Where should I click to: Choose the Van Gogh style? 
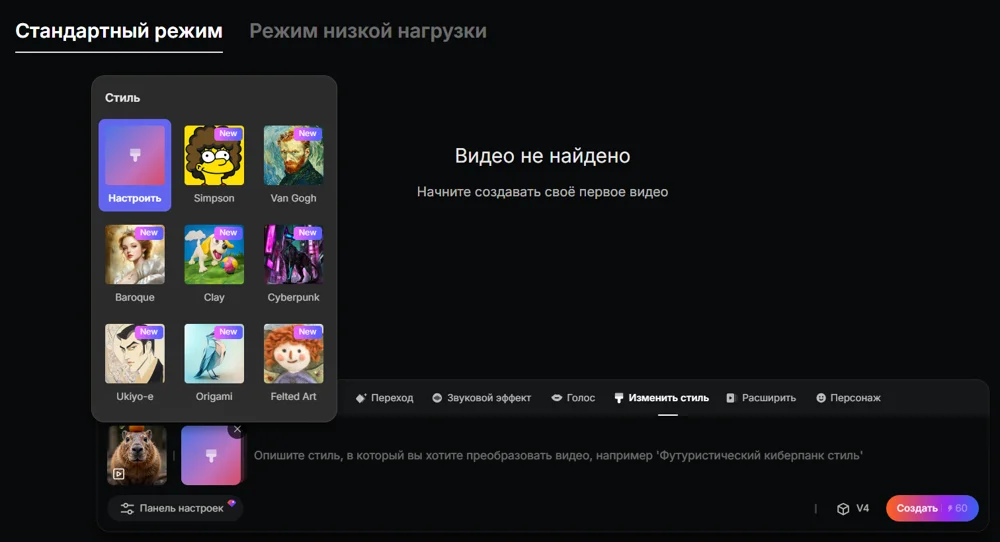tap(293, 156)
